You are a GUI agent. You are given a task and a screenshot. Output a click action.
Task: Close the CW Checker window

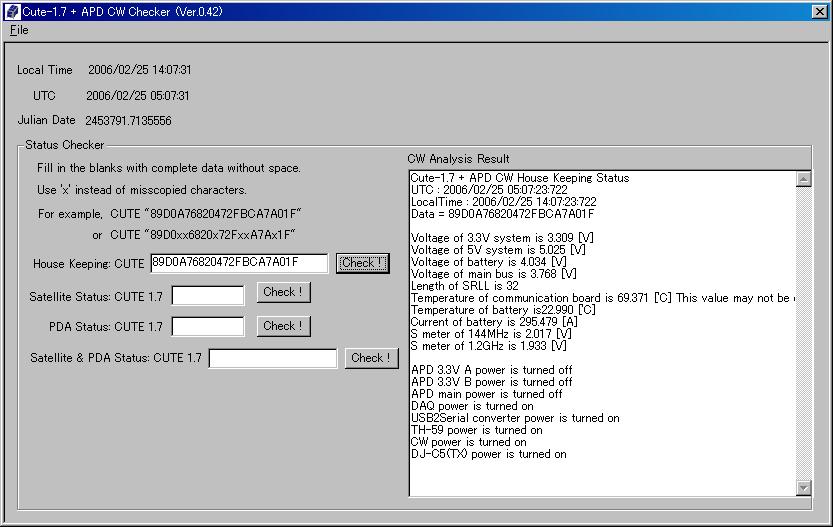tap(819, 11)
